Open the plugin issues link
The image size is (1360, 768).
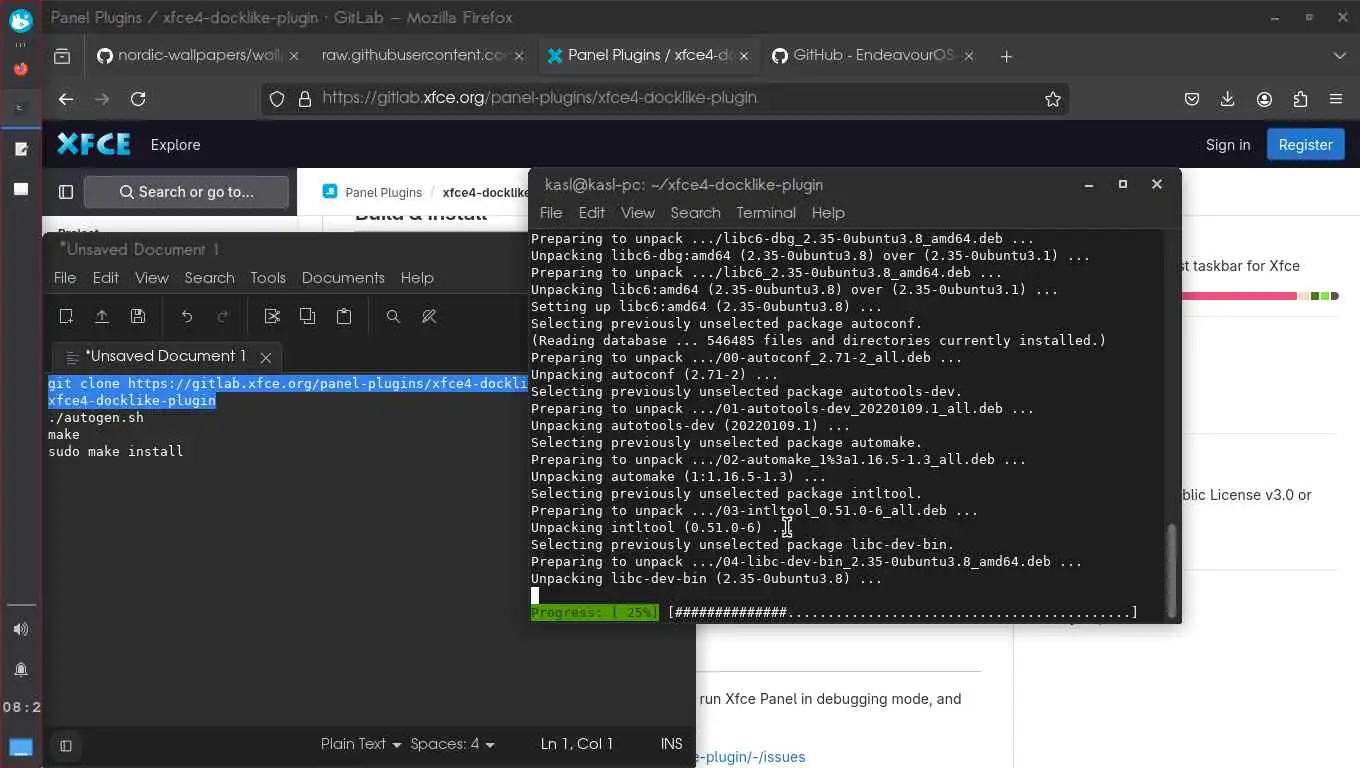click(751, 757)
